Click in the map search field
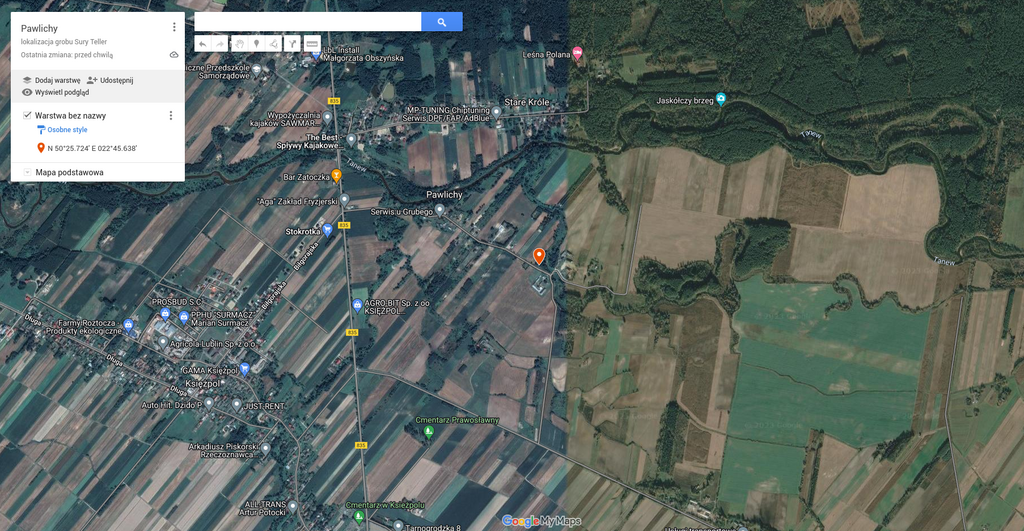Image resolution: width=1024 pixels, height=531 pixels. [x=307, y=22]
